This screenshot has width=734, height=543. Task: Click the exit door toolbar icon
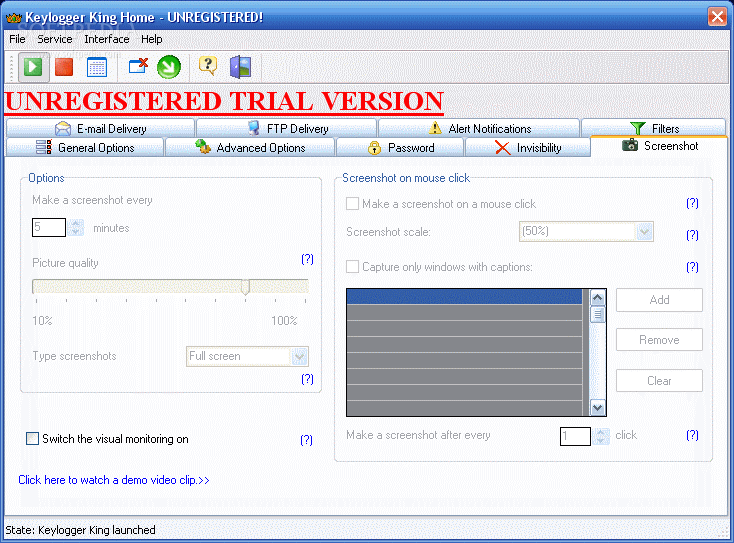click(241, 67)
